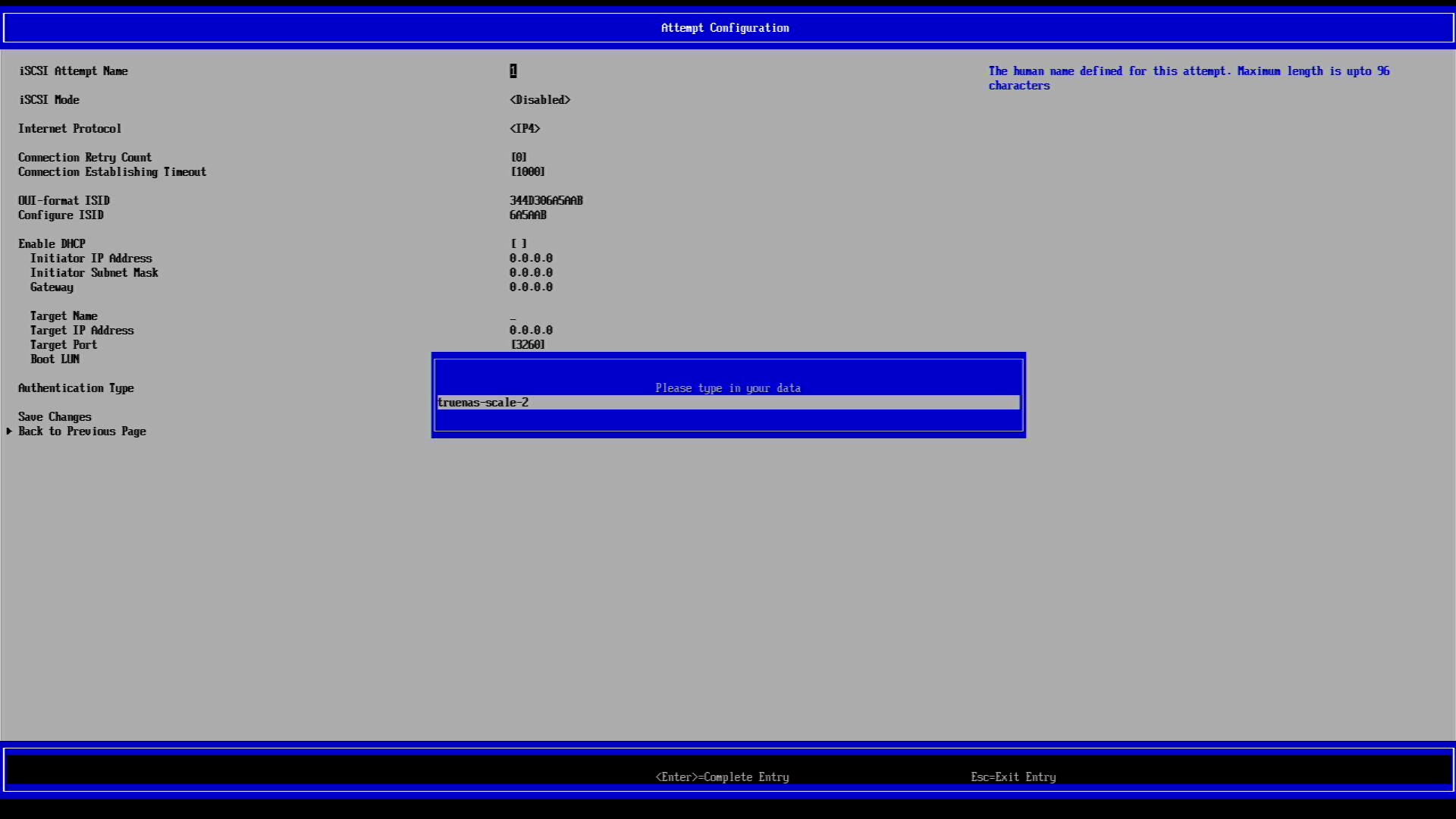Click the Configure ISID value 6A5AAB
This screenshot has height=819, width=1456.
point(528,215)
